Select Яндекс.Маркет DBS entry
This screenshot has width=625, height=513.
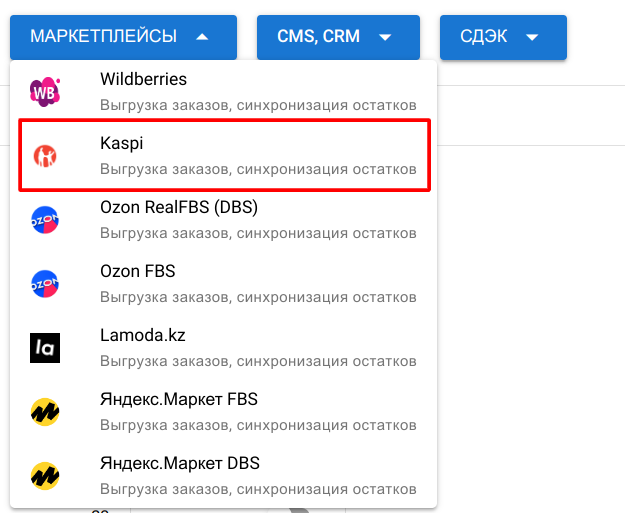(224, 476)
